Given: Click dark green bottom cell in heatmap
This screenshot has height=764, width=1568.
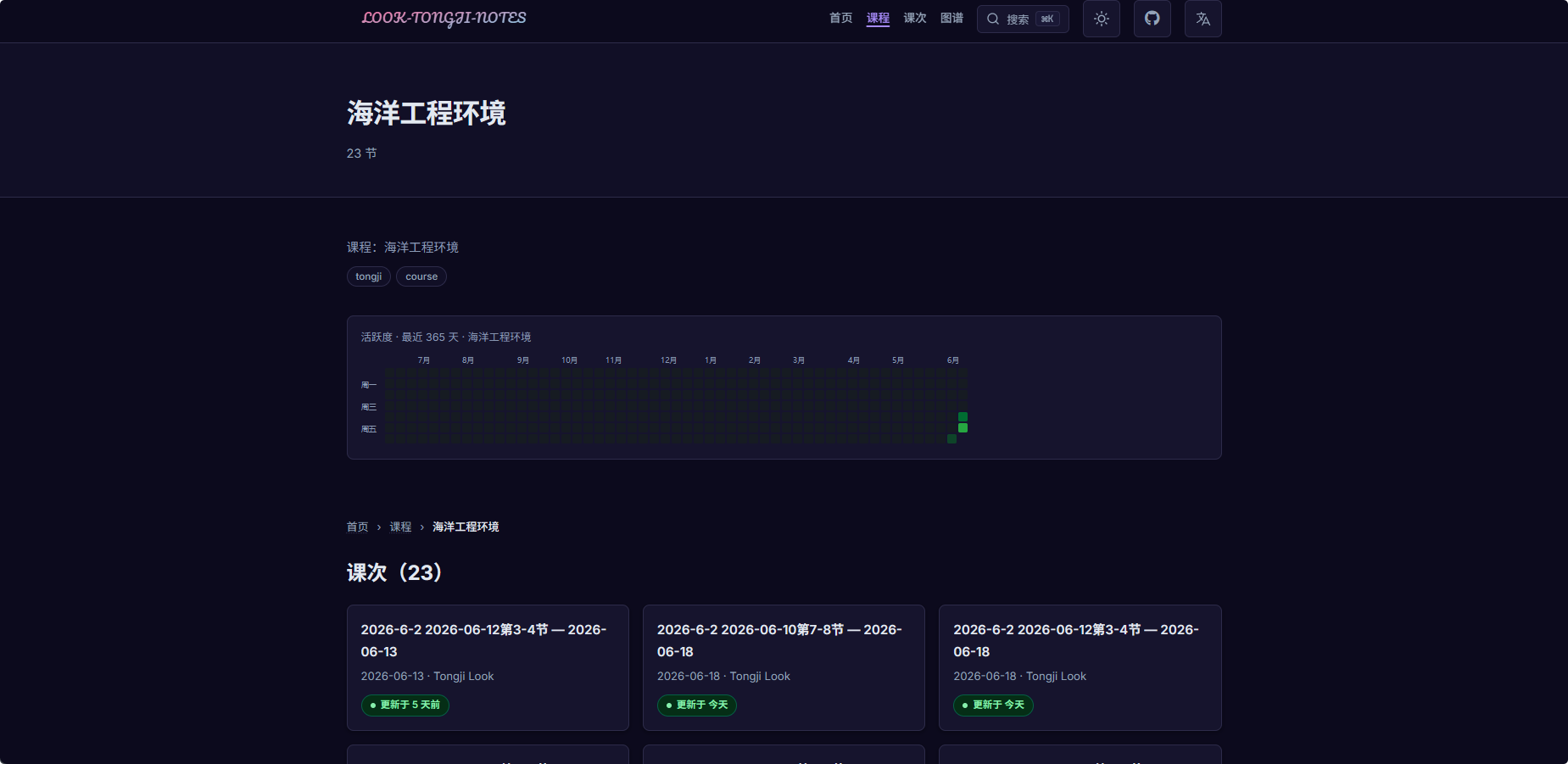Looking at the screenshot, I should [951, 438].
